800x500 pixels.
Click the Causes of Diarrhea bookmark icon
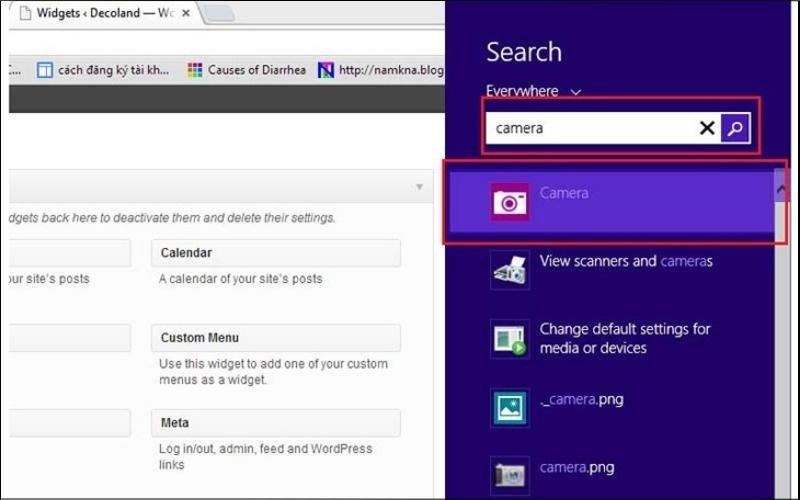(195, 70)
